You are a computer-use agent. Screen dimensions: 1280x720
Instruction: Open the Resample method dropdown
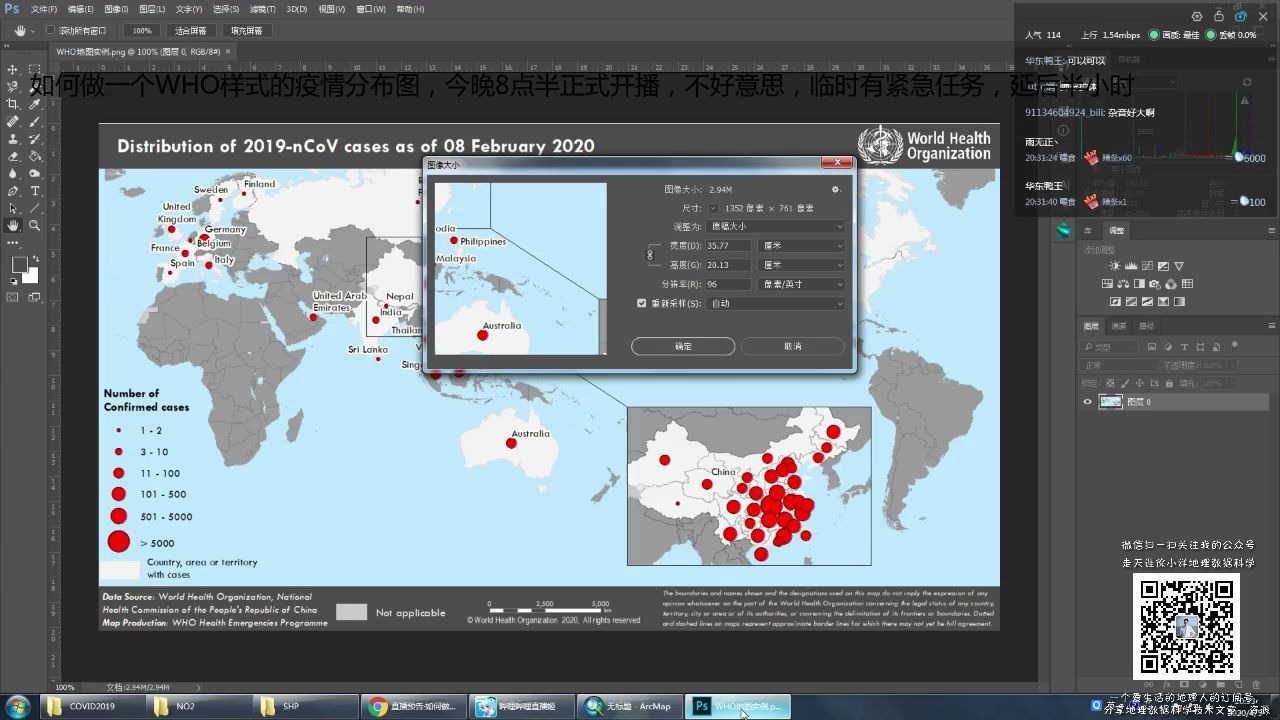(x=776, y=303)
